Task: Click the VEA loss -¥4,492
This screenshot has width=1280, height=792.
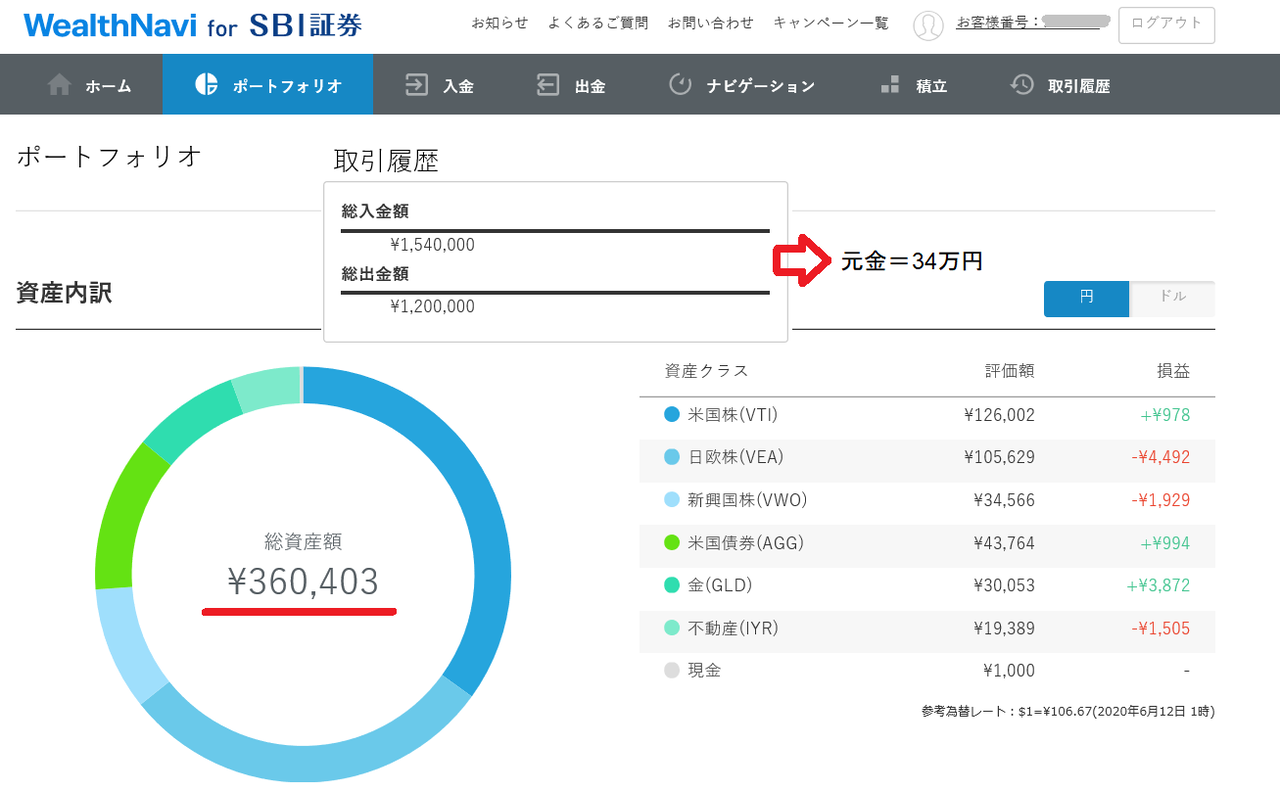Action: [1161, 457]
